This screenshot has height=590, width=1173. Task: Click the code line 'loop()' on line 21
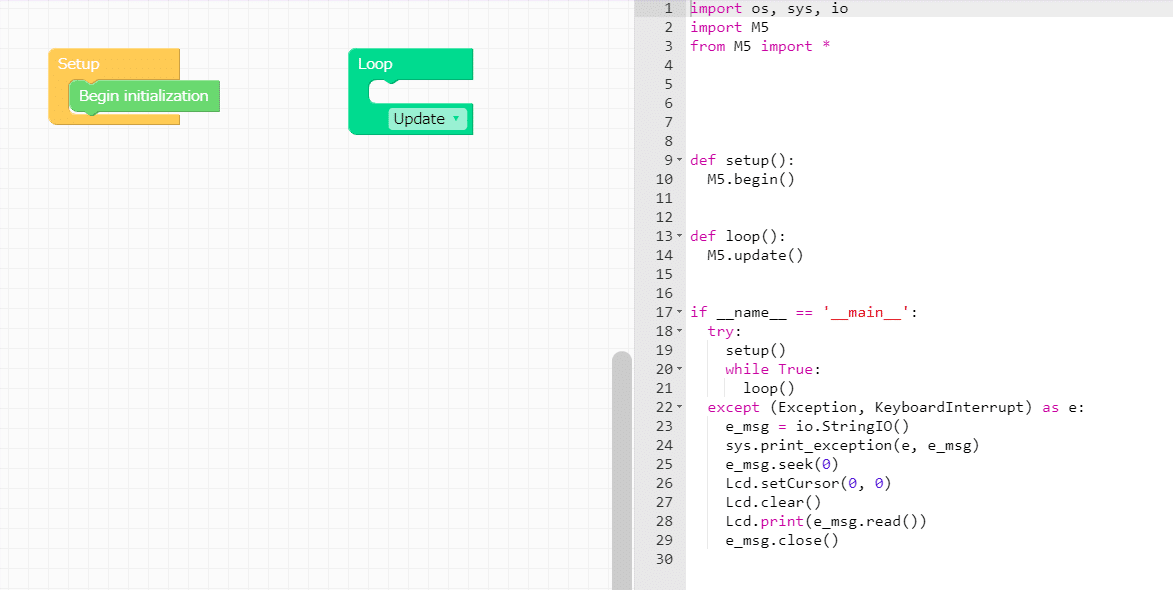769,388
